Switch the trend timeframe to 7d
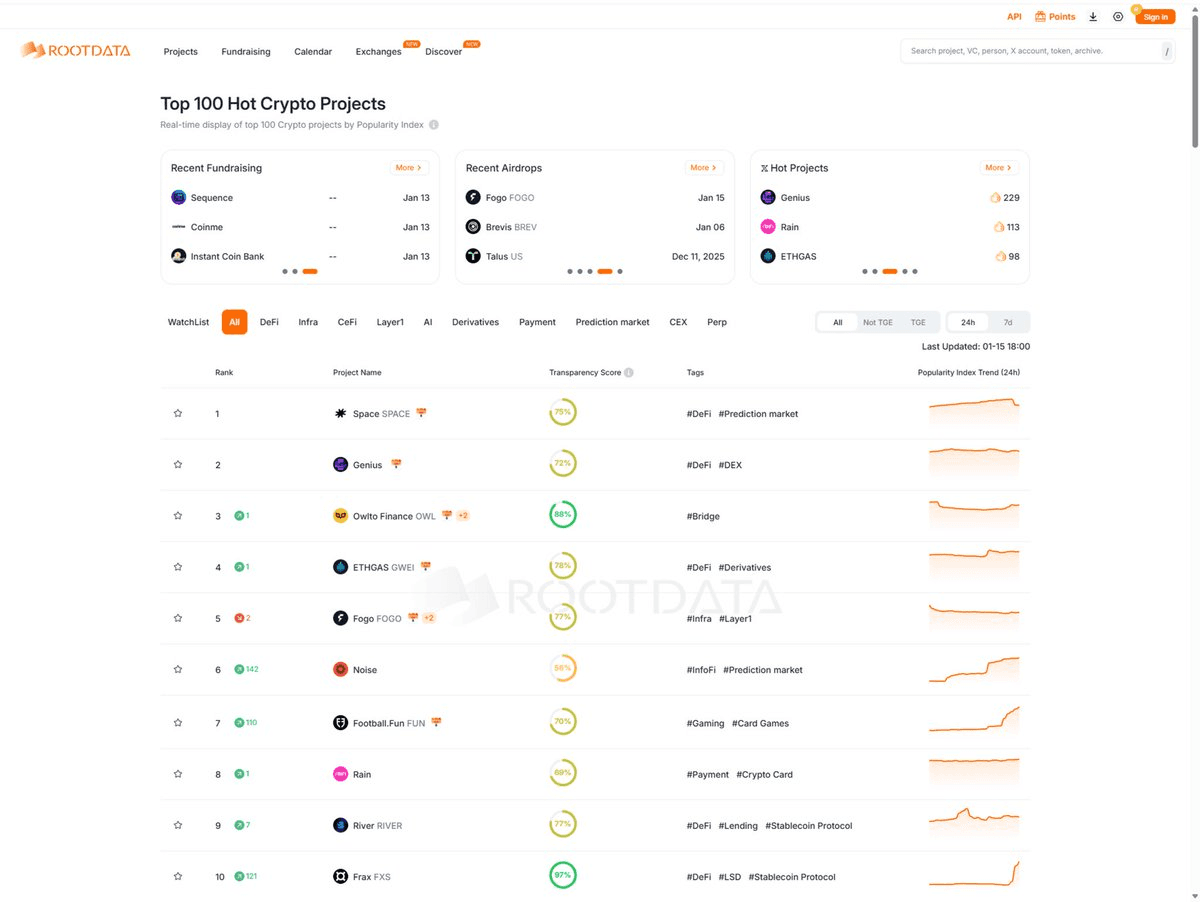1200x902 pixels. 1008,322
